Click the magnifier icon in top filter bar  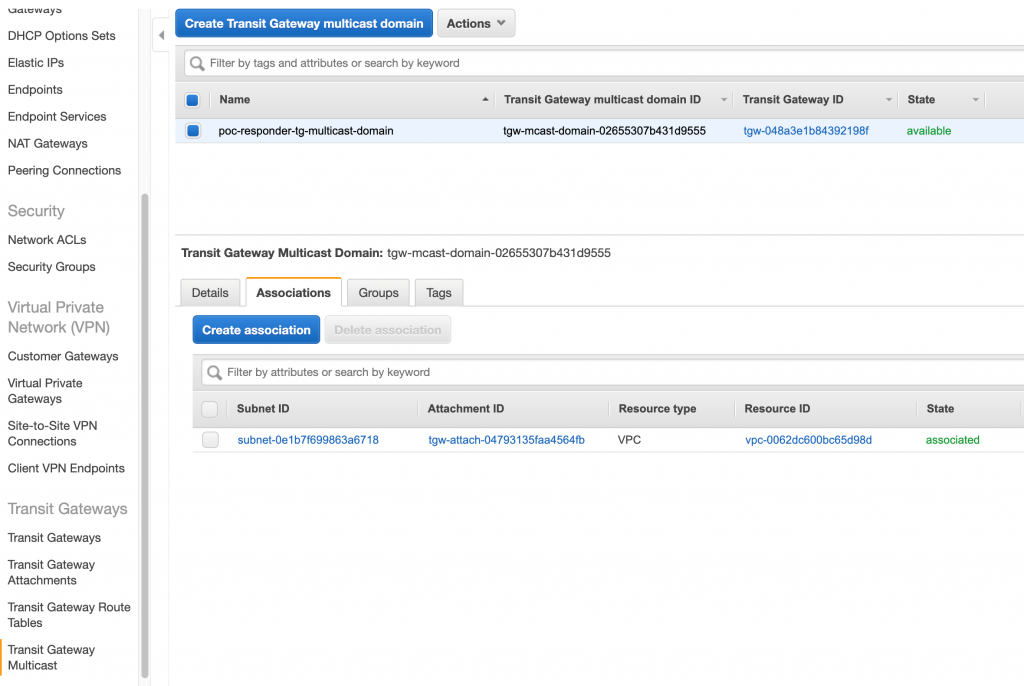197,63
